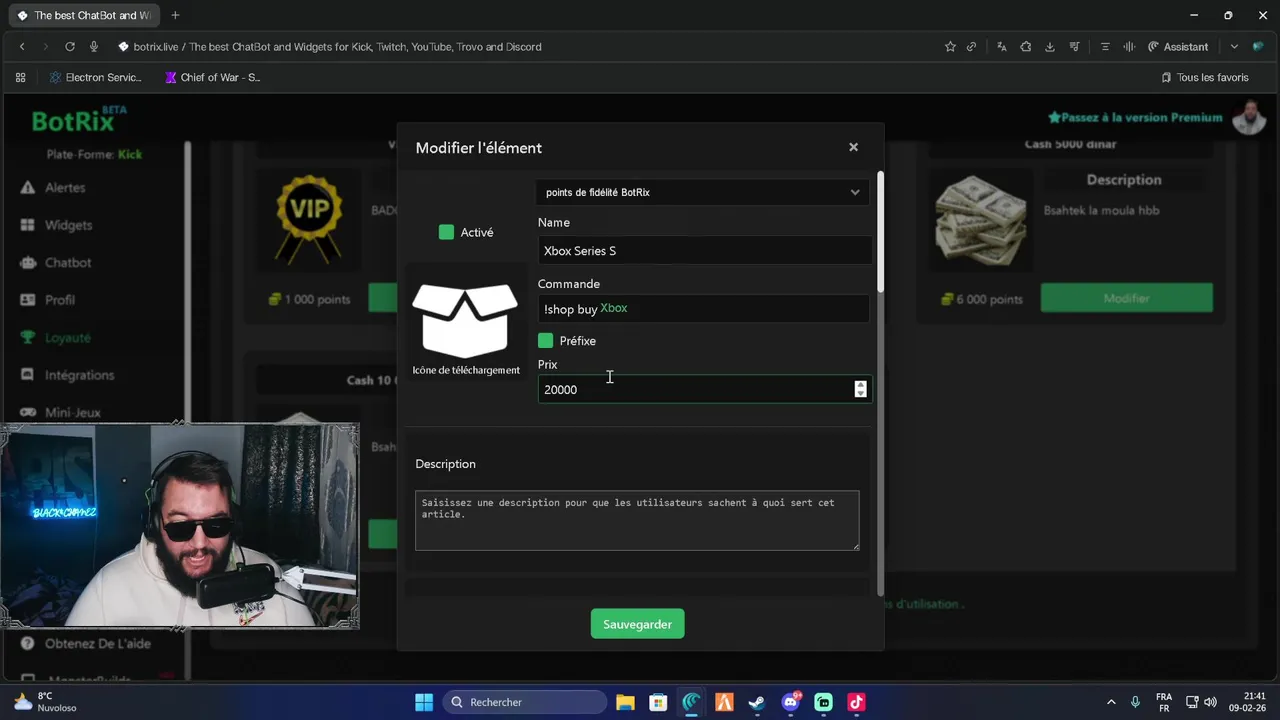Screen dimensions: 1280x720
Task: Open TikTok from taskbar
Action: pos(856,702)
